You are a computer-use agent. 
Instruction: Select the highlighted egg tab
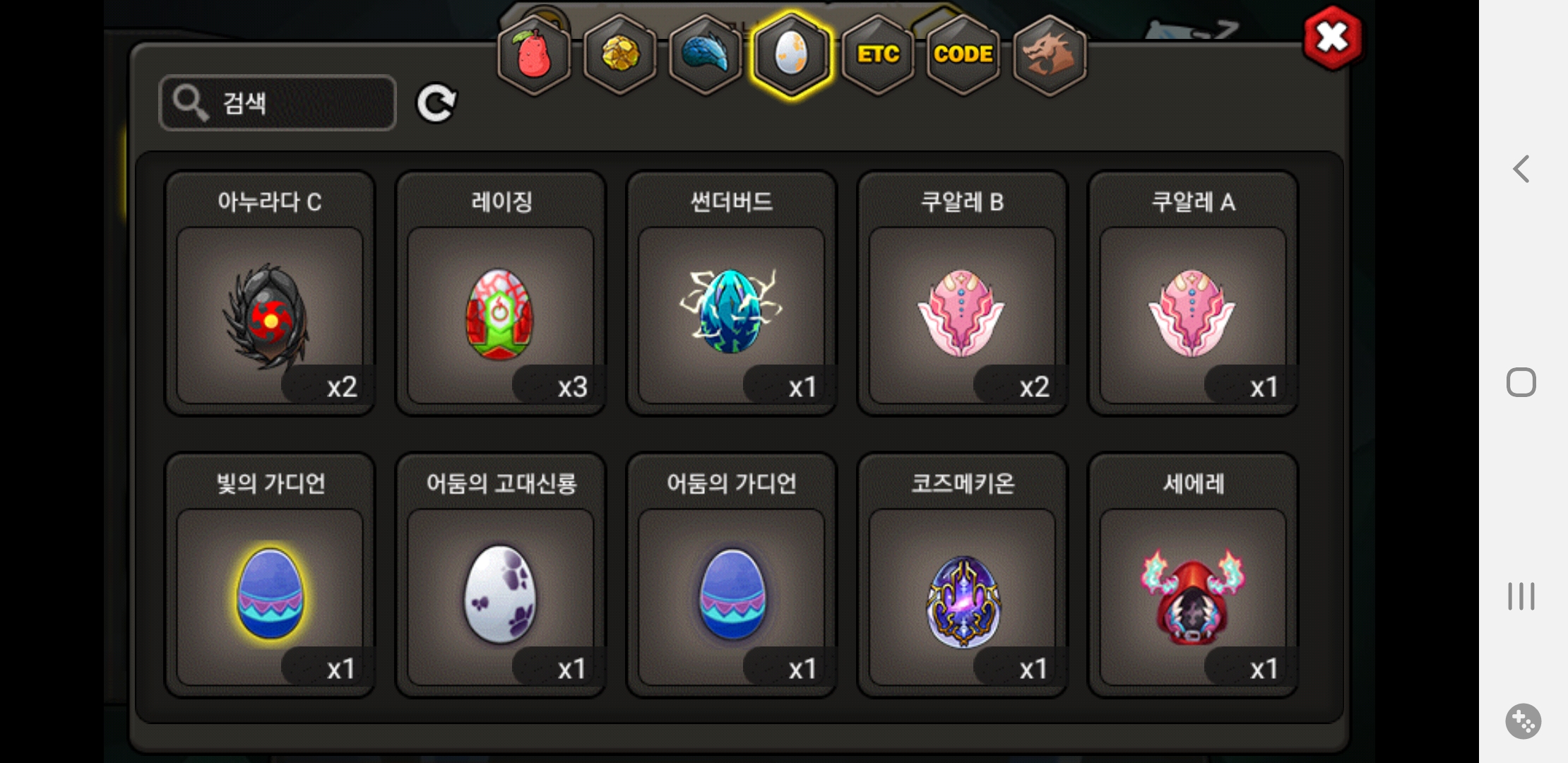(791, 54)
